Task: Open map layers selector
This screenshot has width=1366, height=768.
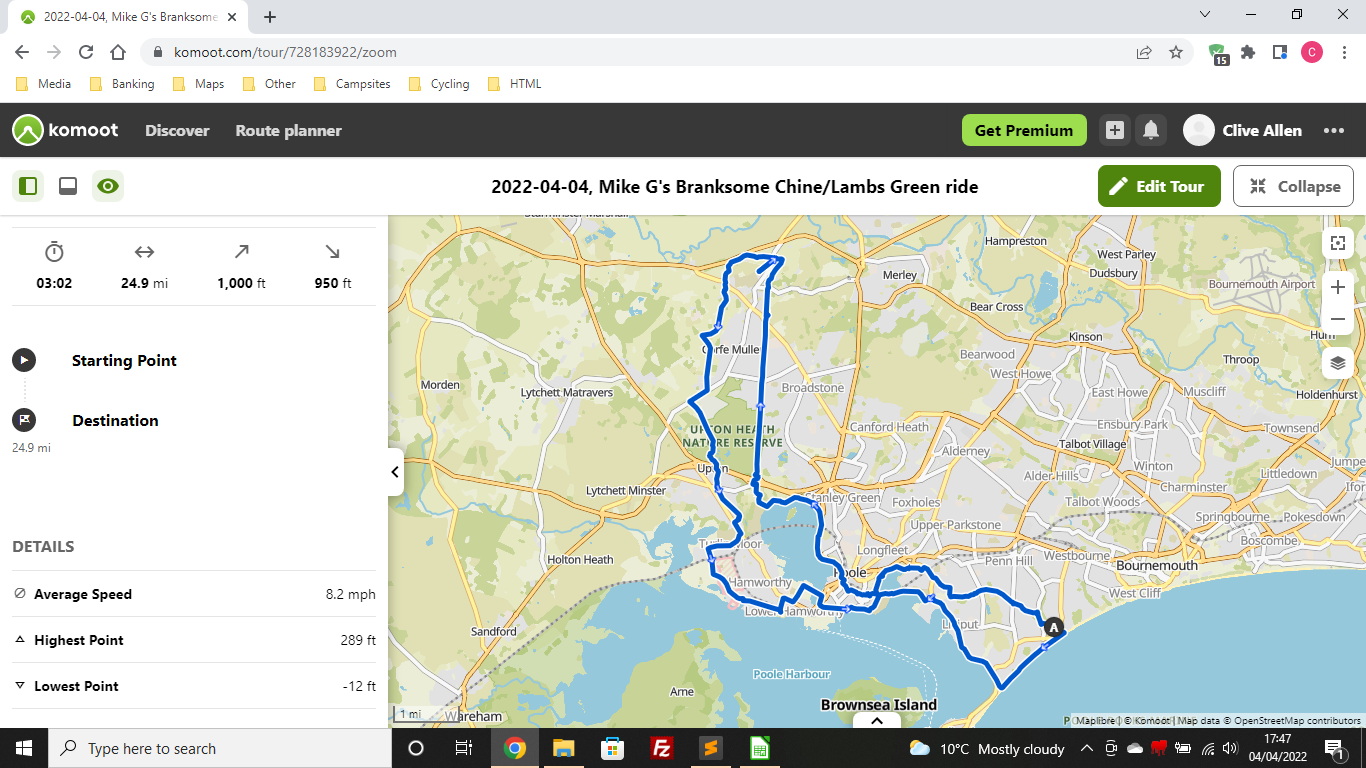Action: (1338, 363)
